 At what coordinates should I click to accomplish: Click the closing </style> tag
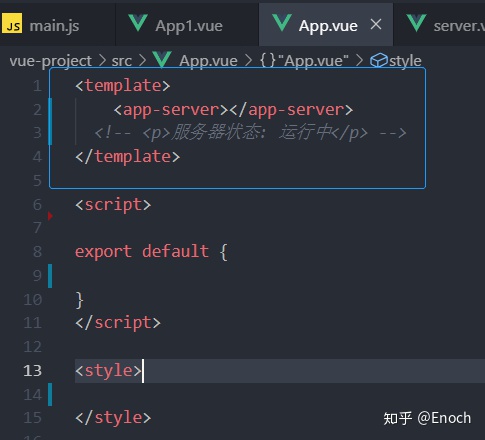click(x=113, y=418)
